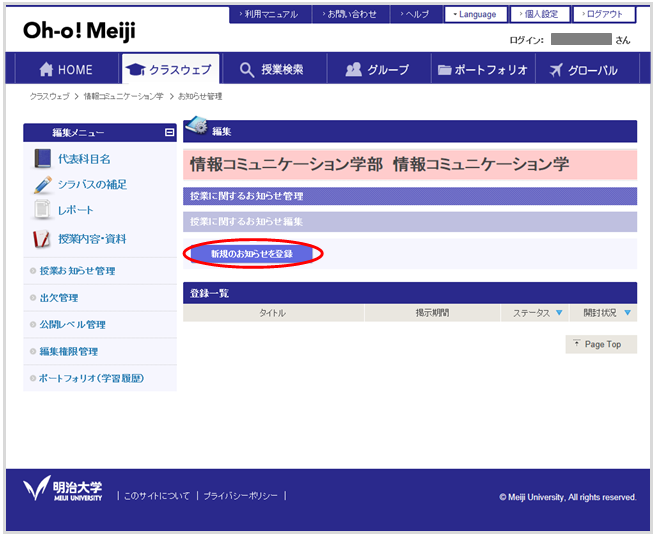Click the 代表科目名 sidebar link

84,159
